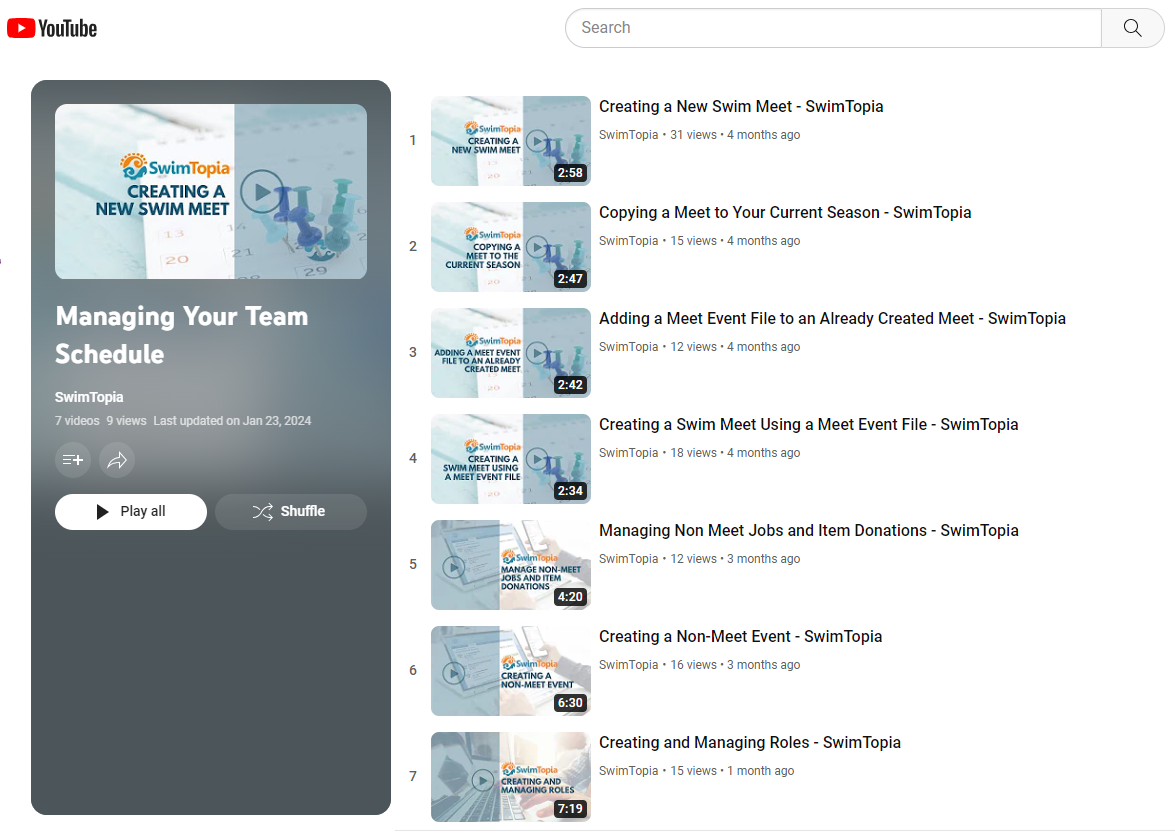Click the save playlist icon
Viewport: 1175px width, 837px height.
point(73,460)
